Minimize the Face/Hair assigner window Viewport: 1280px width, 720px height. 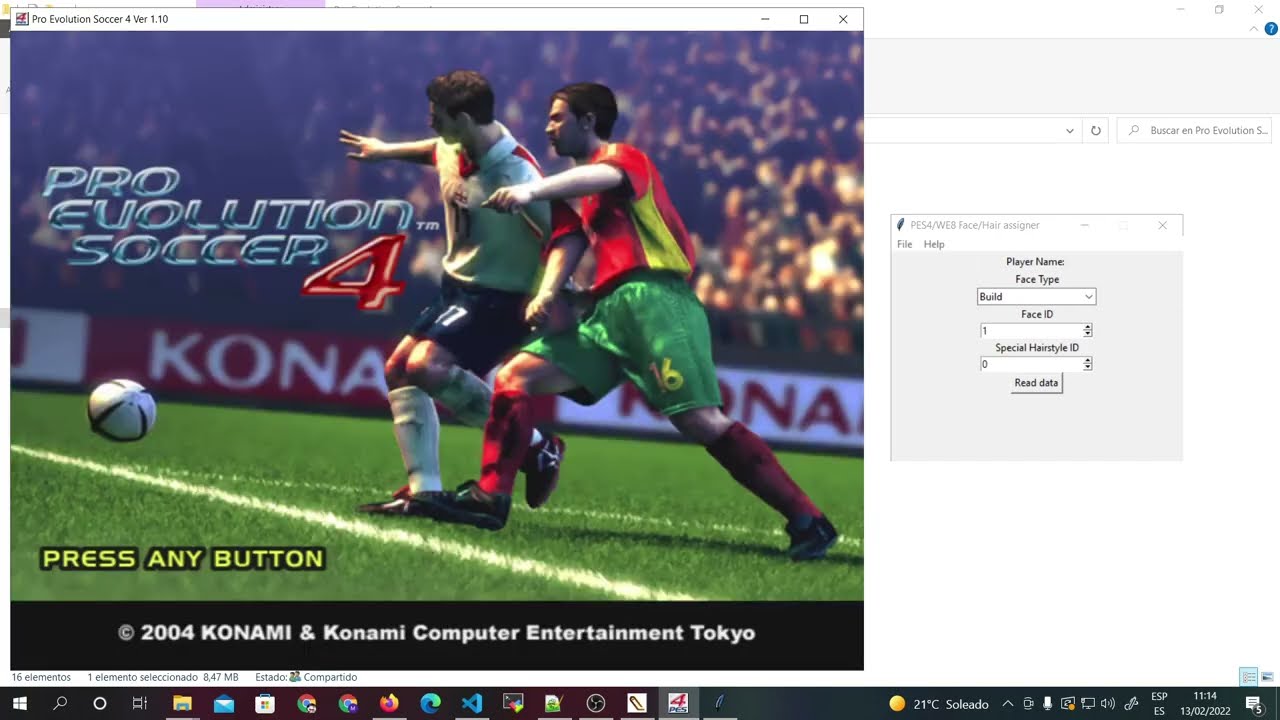pyautogui.click(x=1085, y=225)
